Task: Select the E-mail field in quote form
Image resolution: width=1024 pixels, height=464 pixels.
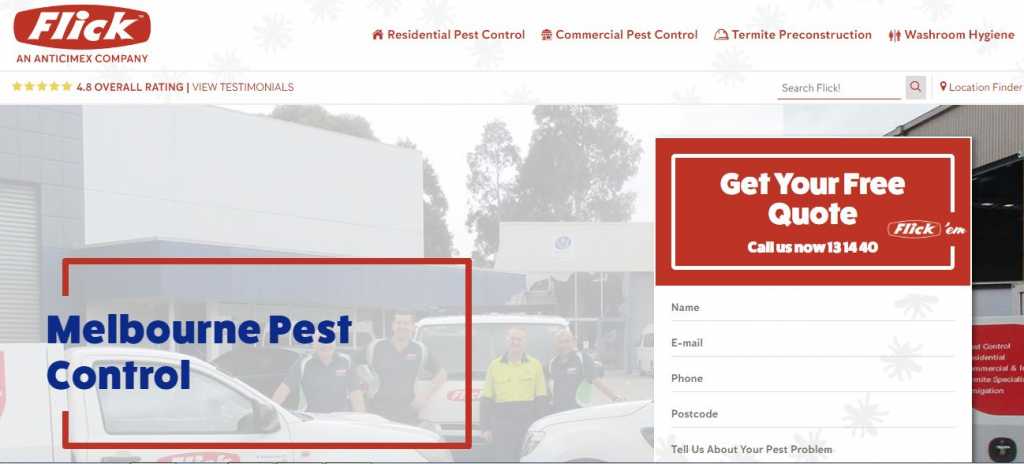Action: tap(813, 343)
